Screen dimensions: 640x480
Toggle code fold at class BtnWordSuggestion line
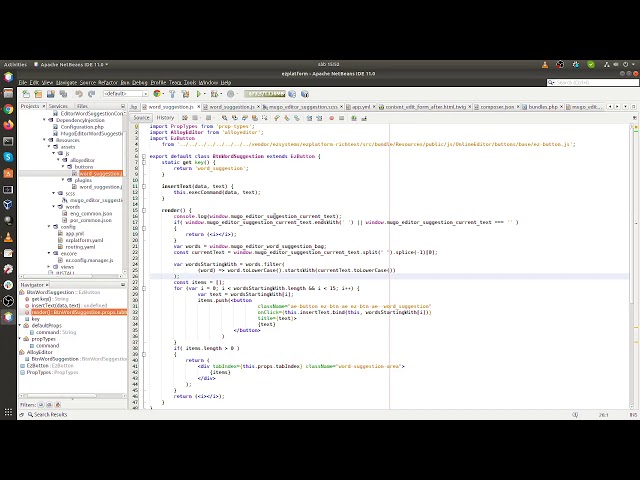tap(144, 156)
